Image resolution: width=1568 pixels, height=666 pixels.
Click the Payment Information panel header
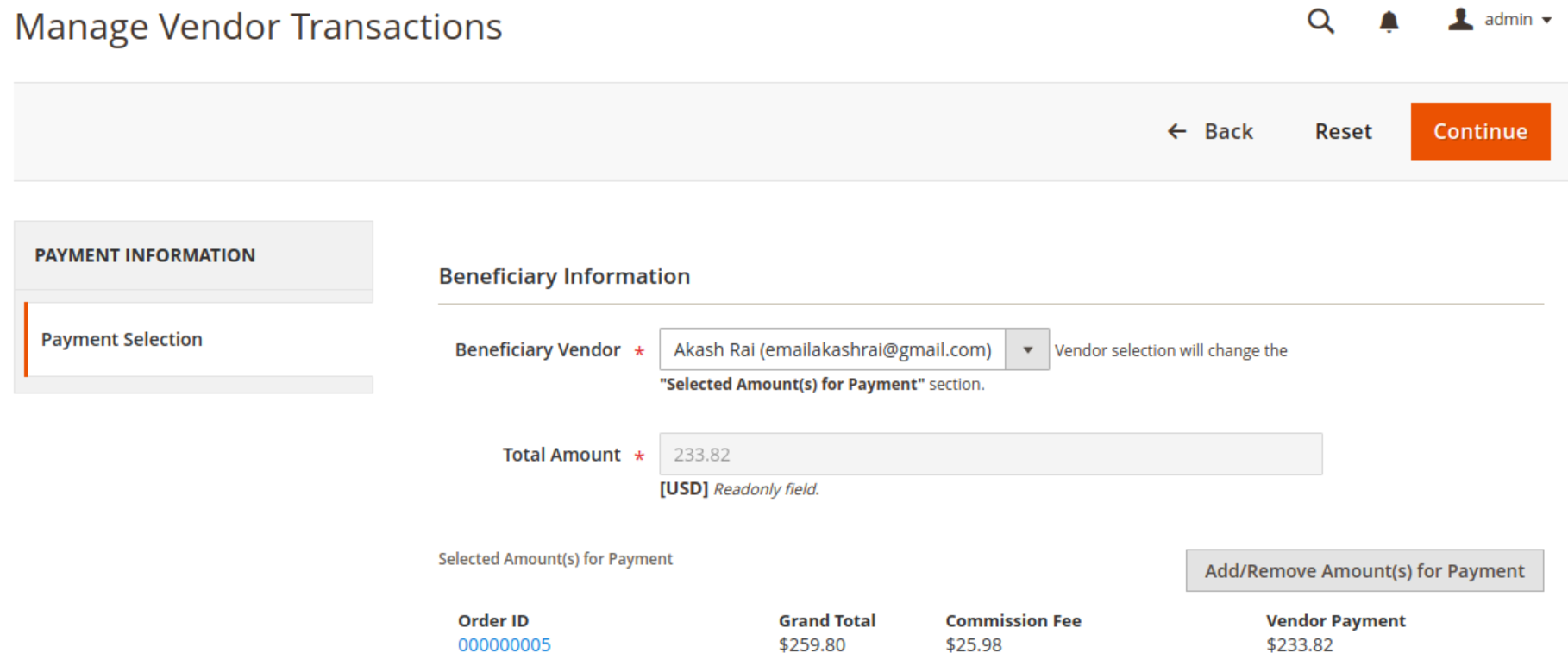pos(145,255)
